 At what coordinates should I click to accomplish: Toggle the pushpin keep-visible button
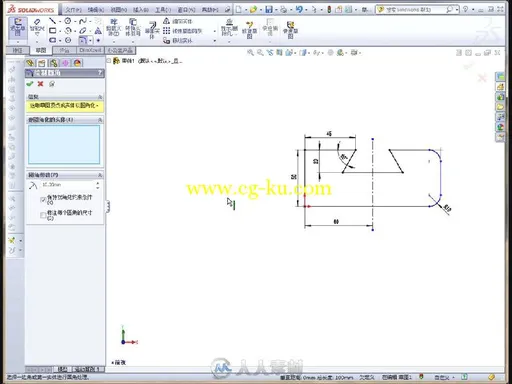pos(52,84)
